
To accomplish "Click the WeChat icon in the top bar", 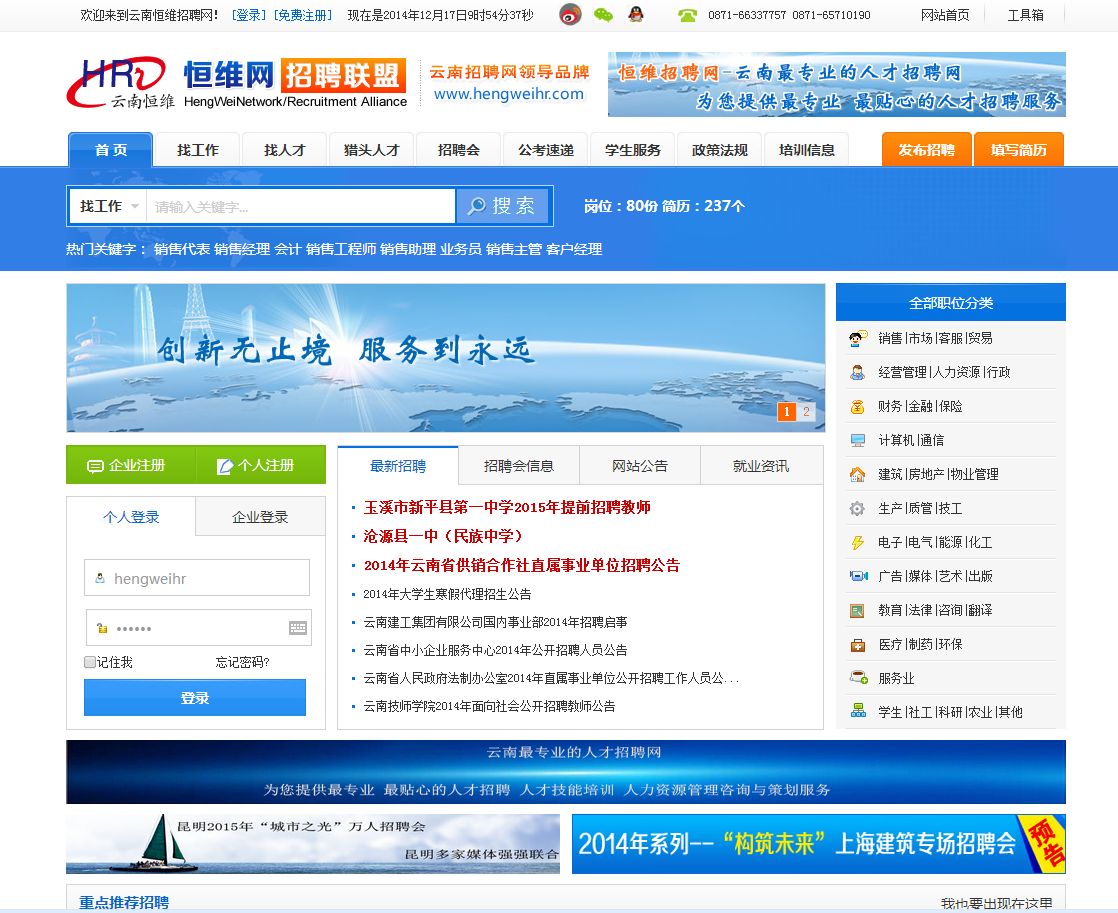I will [x=601, y=14].
